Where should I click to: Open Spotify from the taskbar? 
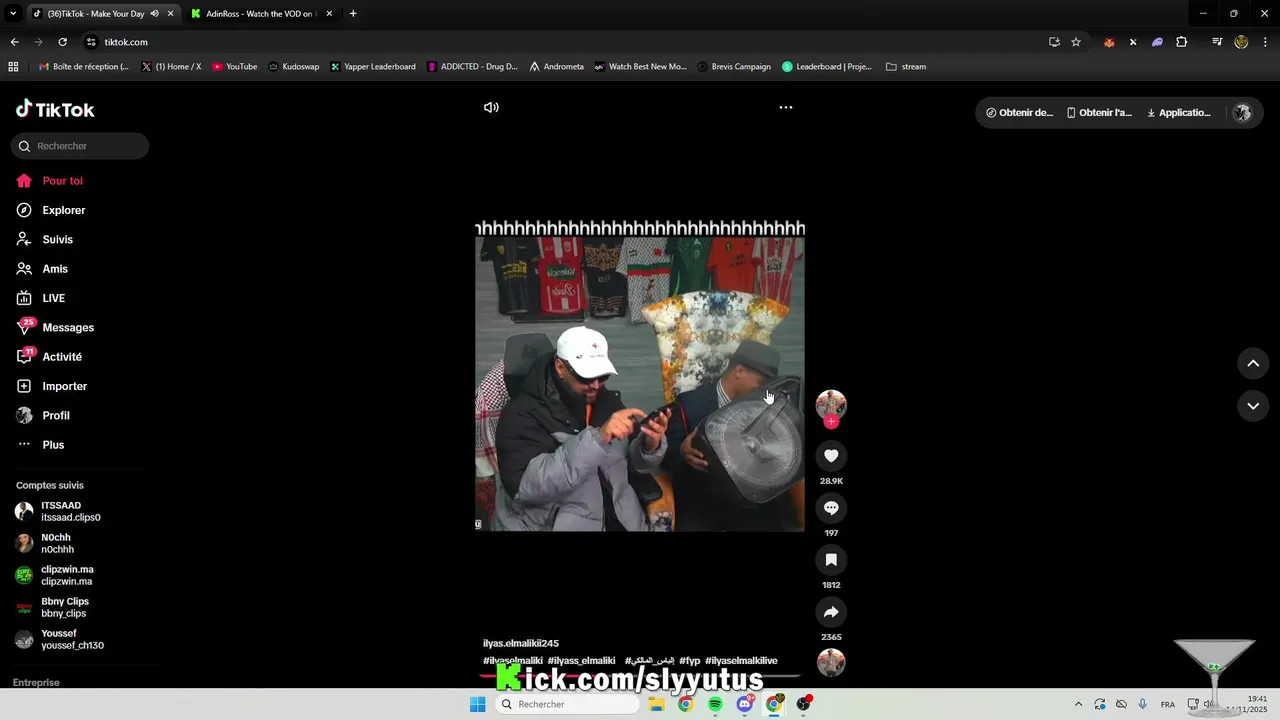click(715, 704)
